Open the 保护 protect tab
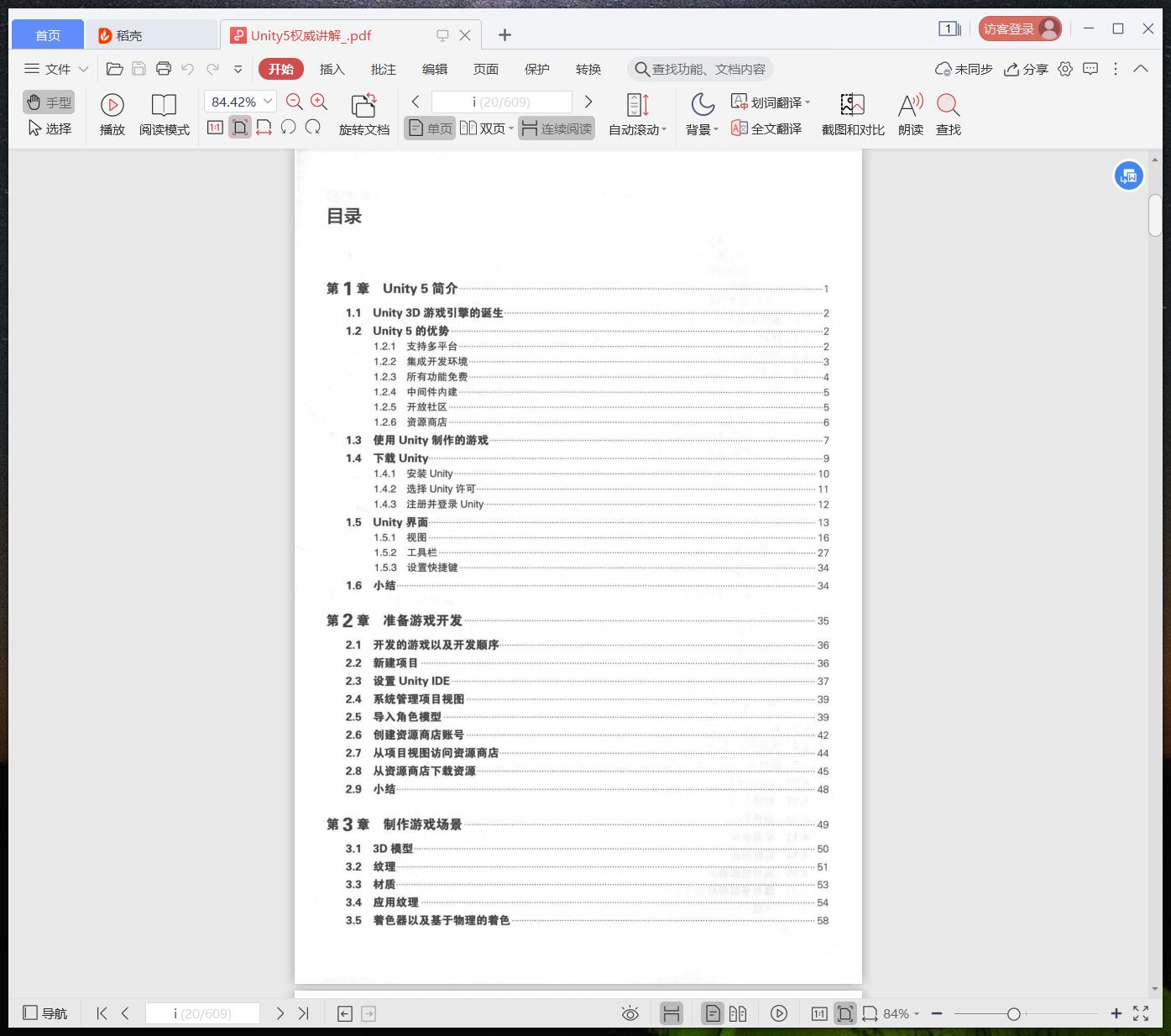This screenshot has width=1171, height=1036. click(x=537, y=69)
